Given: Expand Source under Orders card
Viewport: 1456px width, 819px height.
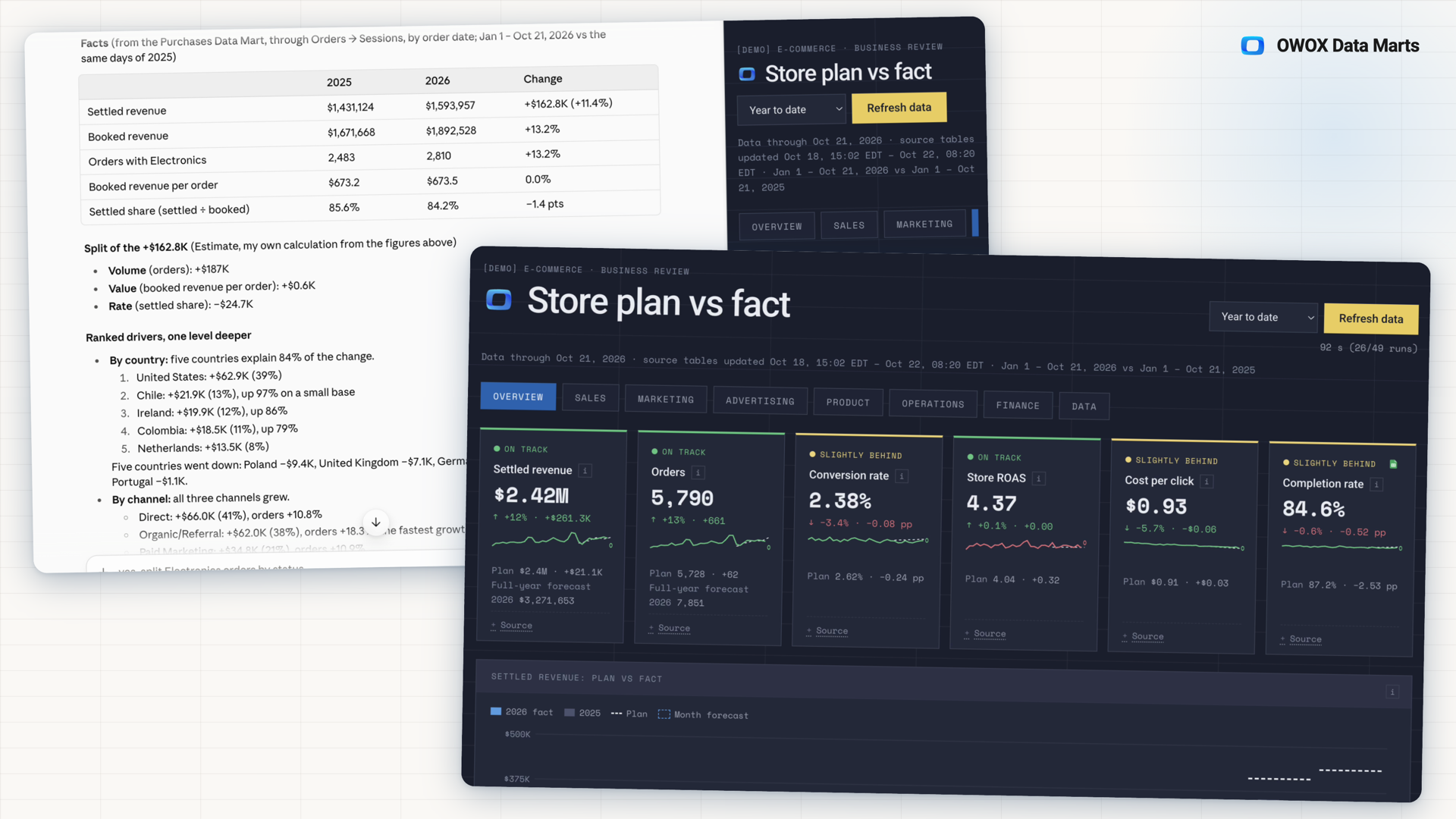Looking at the screenshot, I should click(x=670, y=629).
